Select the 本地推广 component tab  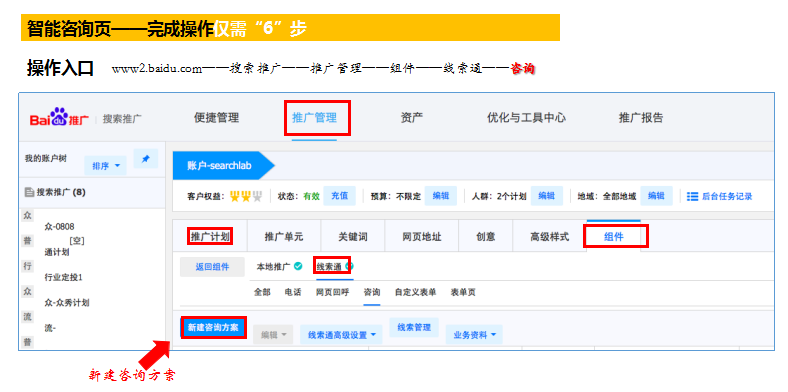coord(273,266)
